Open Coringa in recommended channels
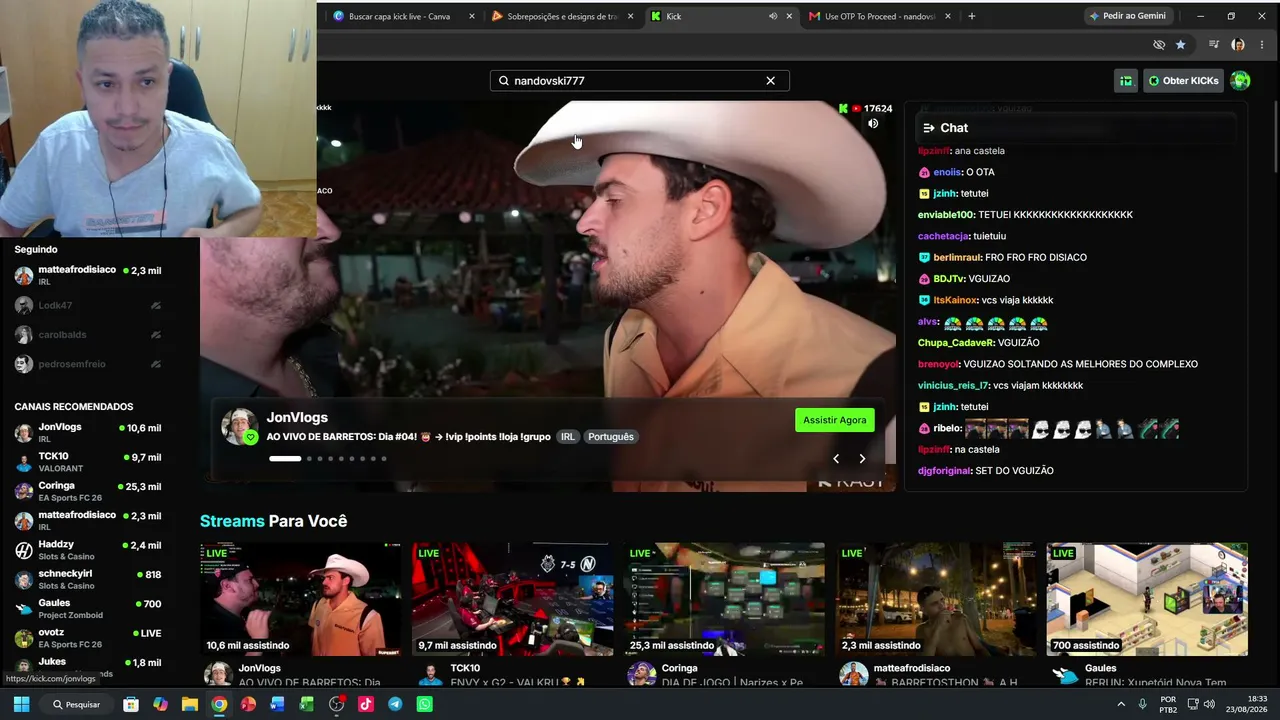Image resolution: width=1280 pixels, height=720 pixels. (88, 491)
